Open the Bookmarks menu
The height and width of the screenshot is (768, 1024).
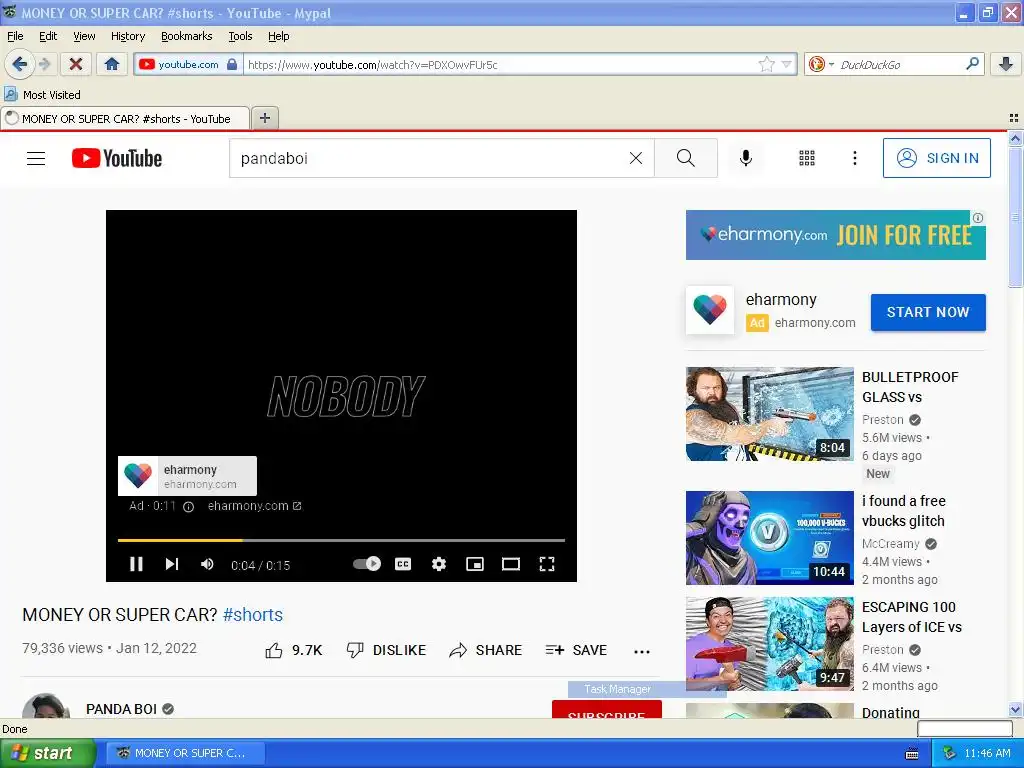click(x=187, y=36)
